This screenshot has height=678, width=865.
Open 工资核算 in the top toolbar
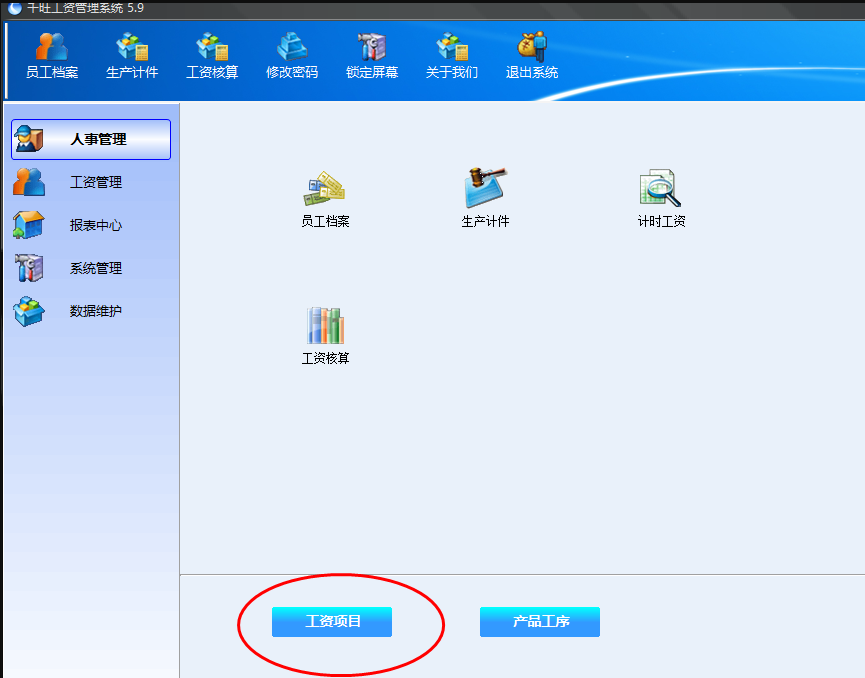(212, 55)
